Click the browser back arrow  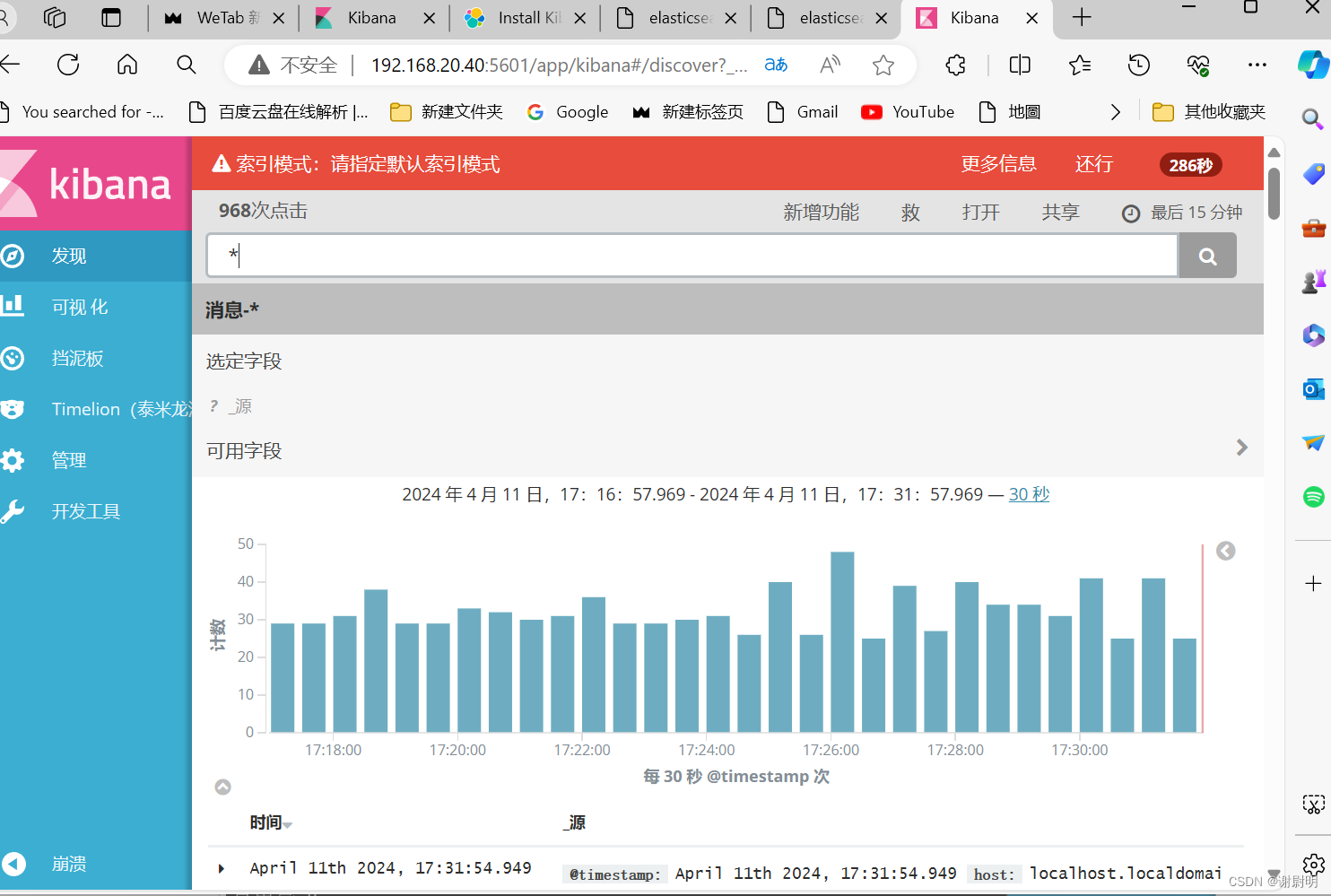point(10,65)
